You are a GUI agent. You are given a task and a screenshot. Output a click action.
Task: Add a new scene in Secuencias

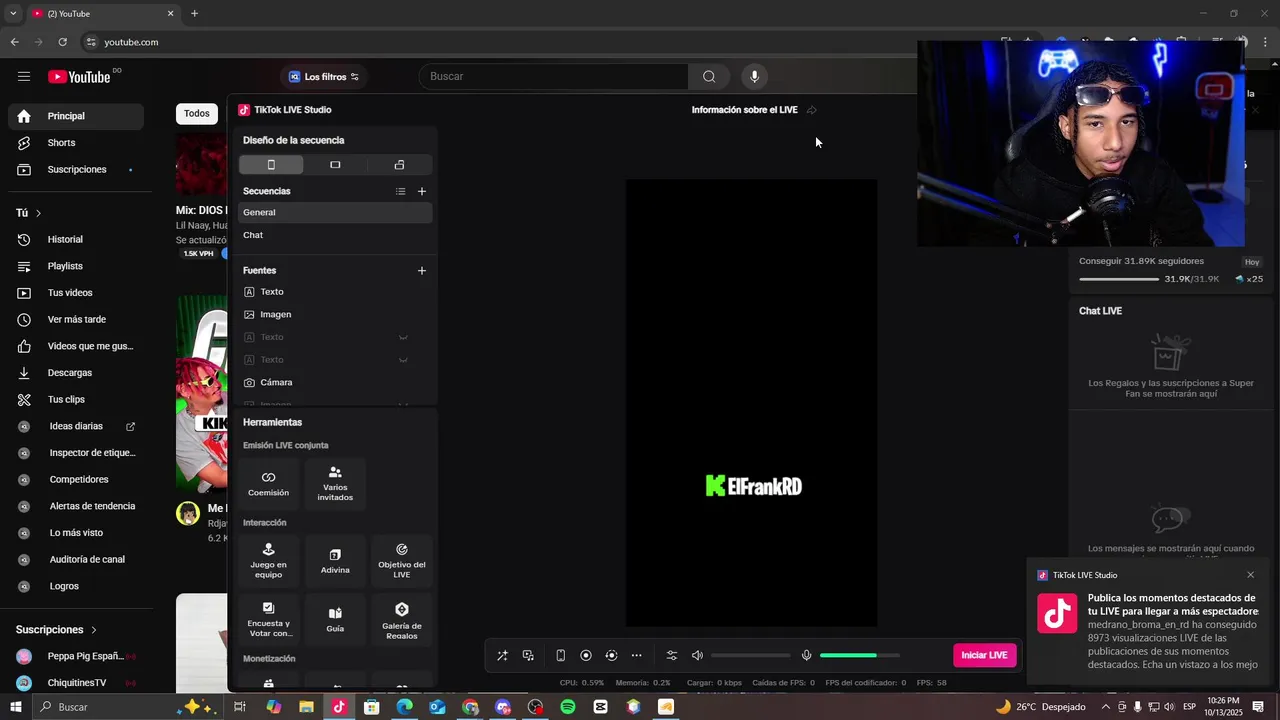(422, 191)
